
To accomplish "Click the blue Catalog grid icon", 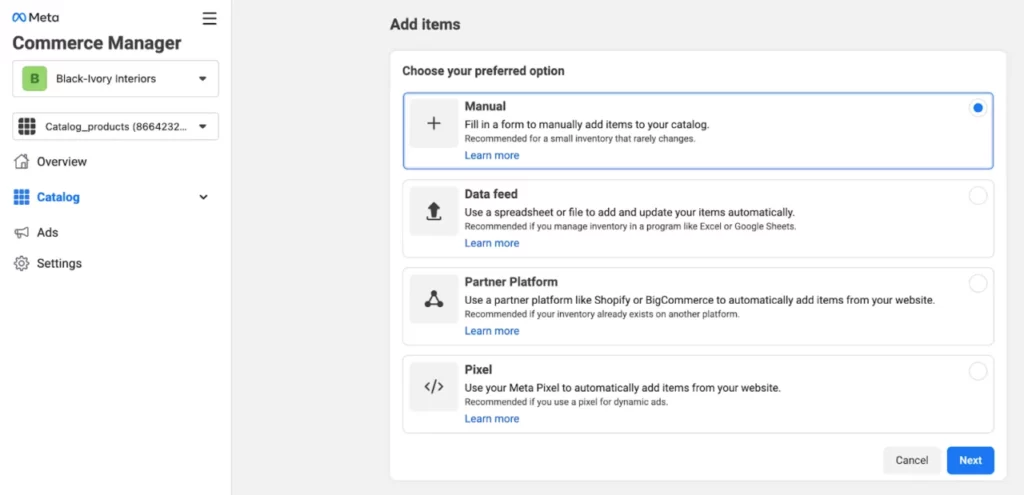I will click(22, 197).
